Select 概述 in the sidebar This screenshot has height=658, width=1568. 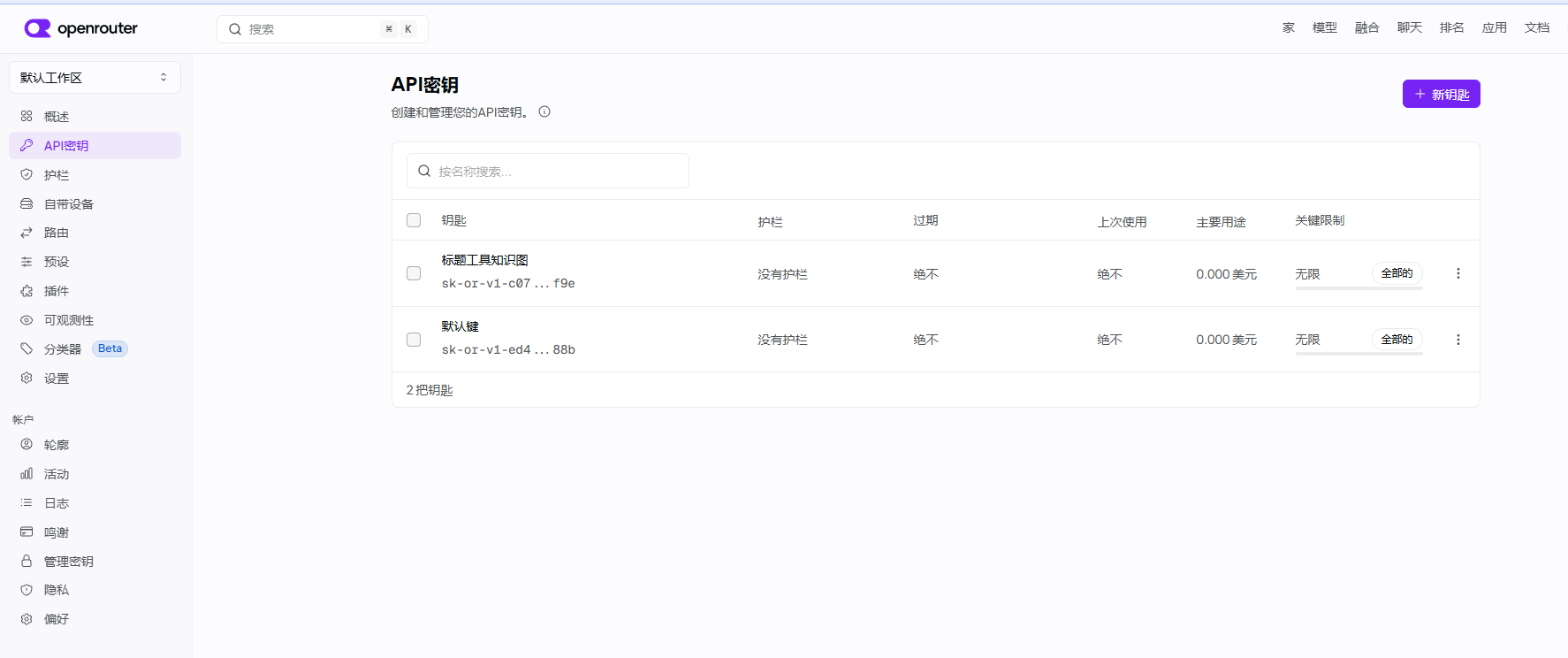click(x=95, y=116)
